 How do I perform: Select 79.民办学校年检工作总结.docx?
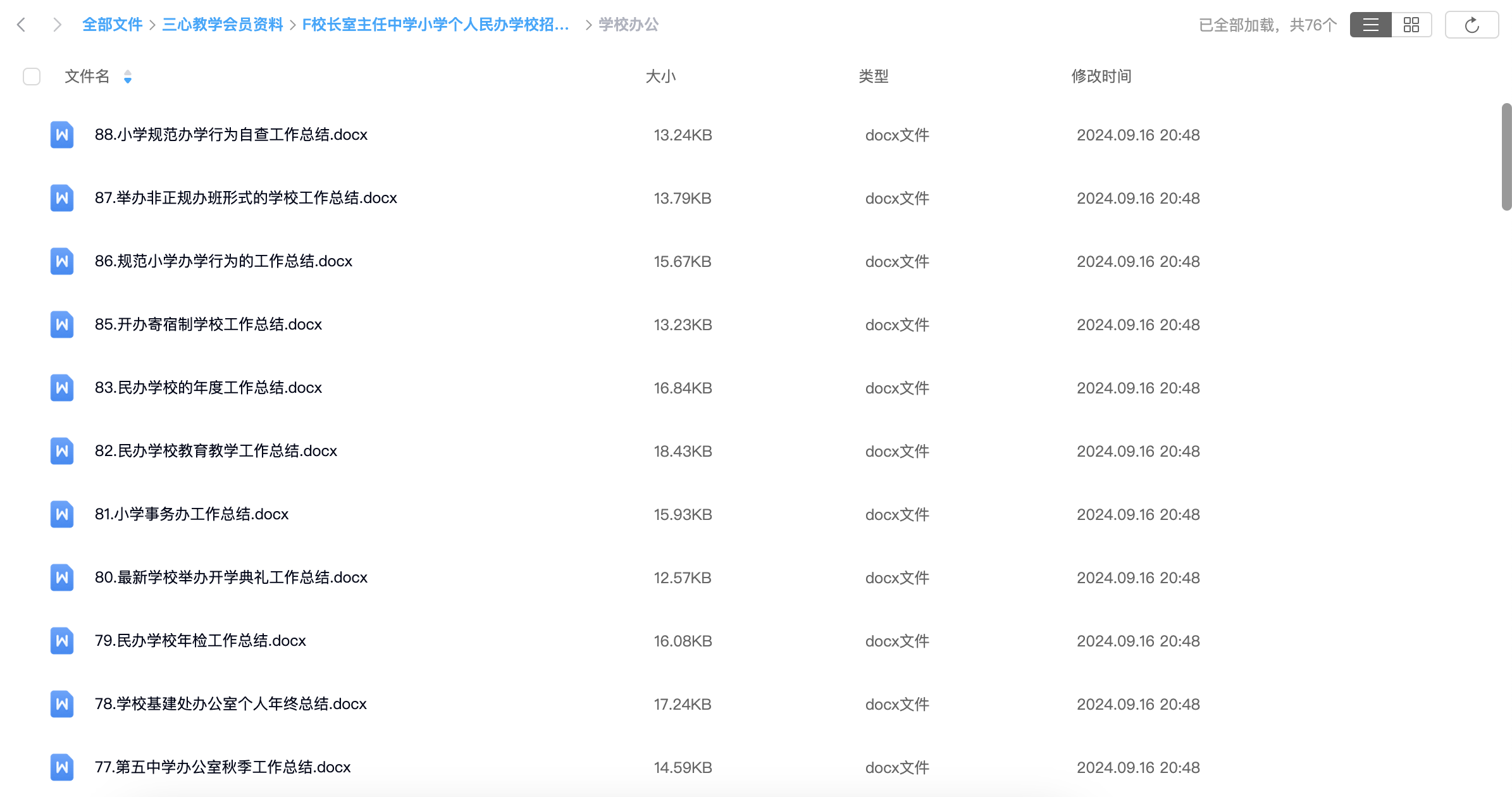201,641
